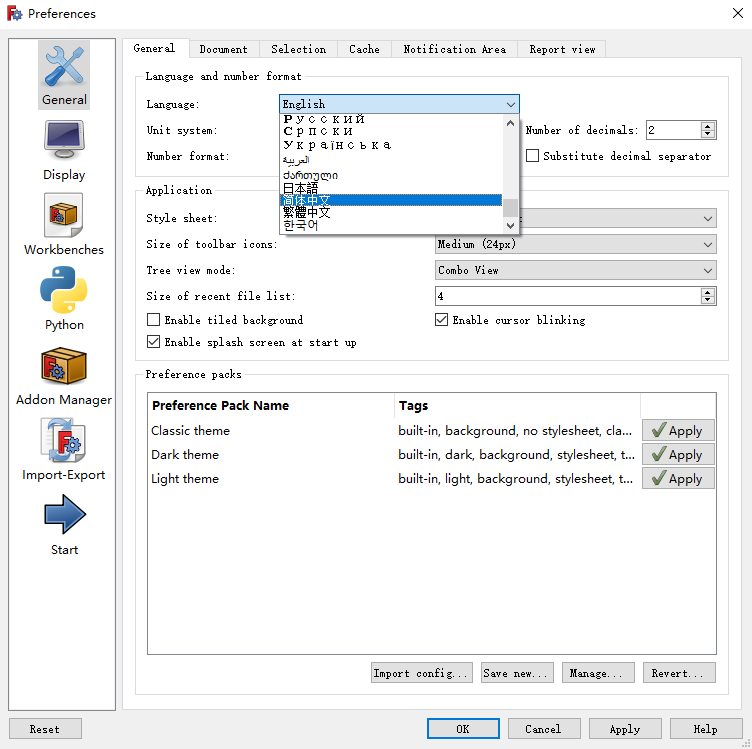Select the General tab

(155, 48)
